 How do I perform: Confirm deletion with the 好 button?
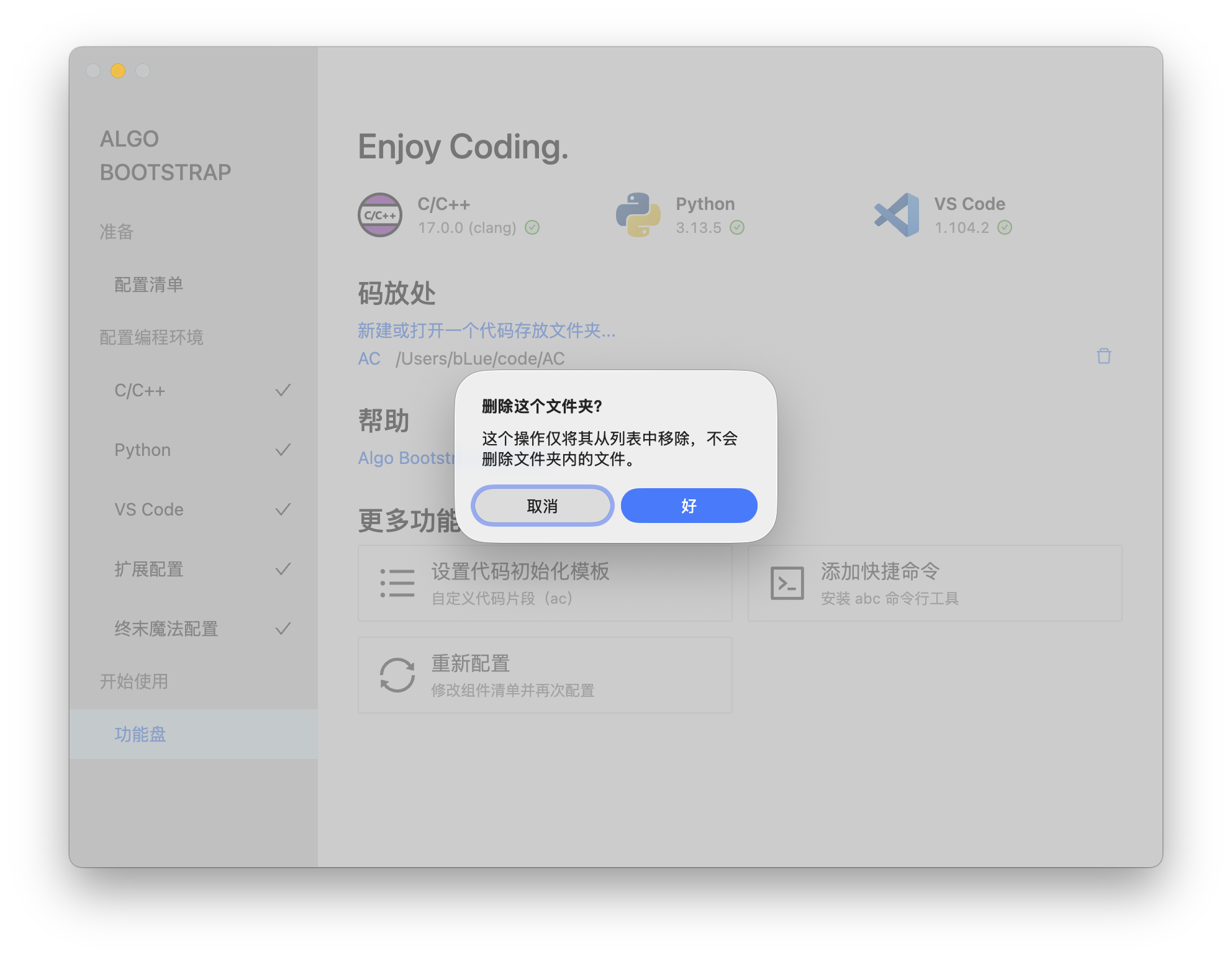pyautogui.click(x=689, y=506)
